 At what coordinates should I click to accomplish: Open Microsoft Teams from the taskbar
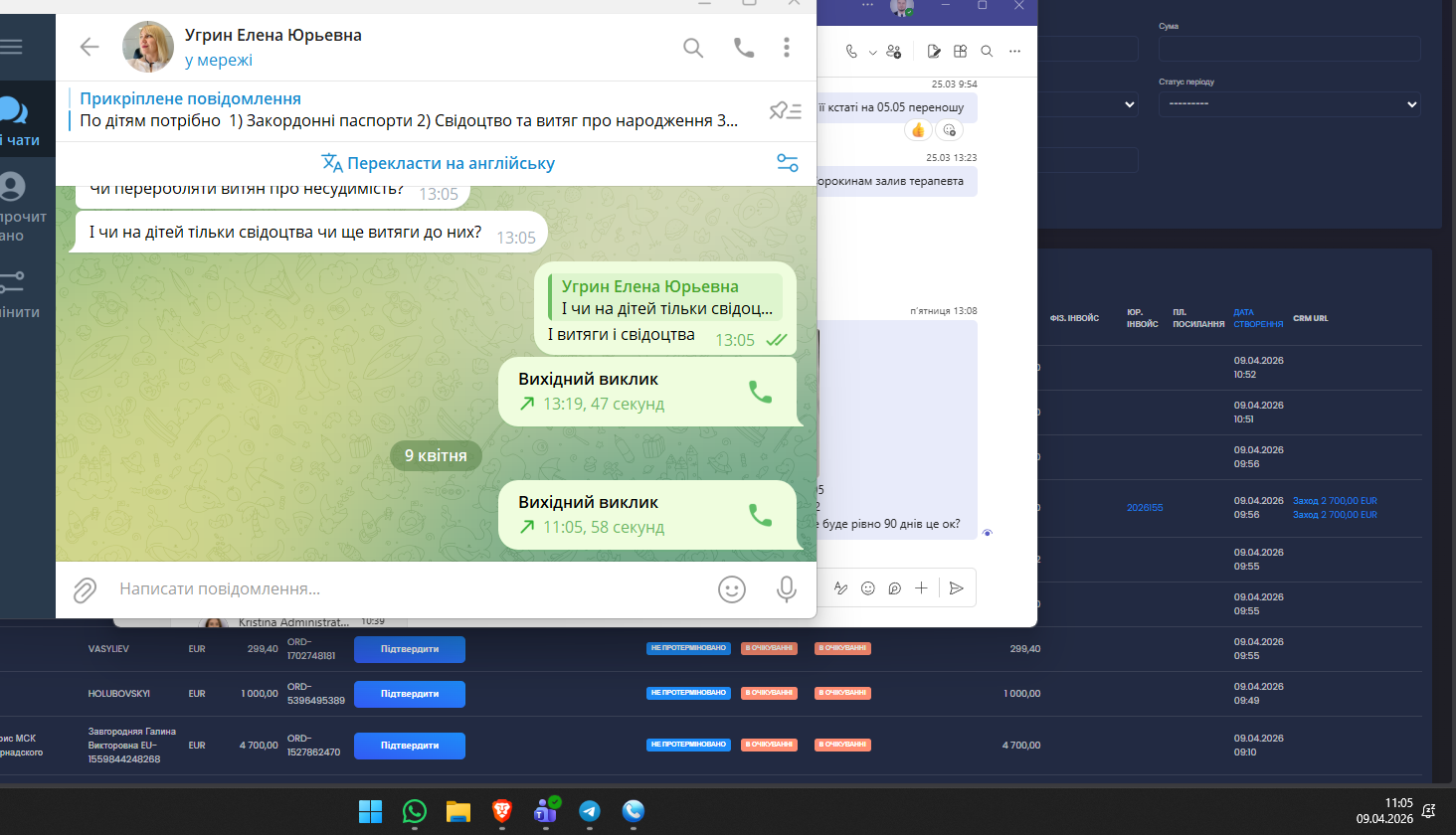(x=545, y=811)
